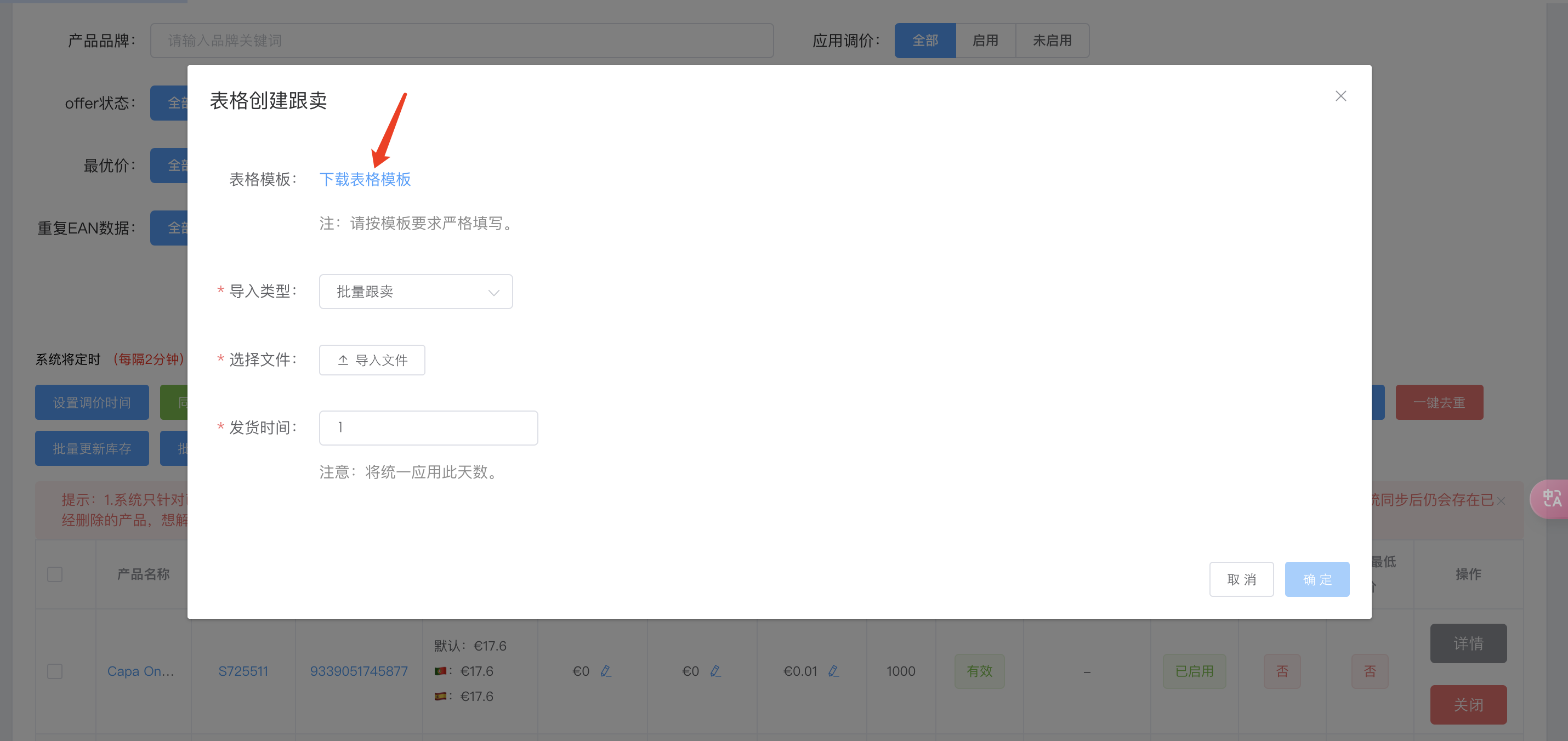This screenshot has height=741, width=1568.
Task: Click pencil icon next to second €0 value
Action: (x=716, y=671)
